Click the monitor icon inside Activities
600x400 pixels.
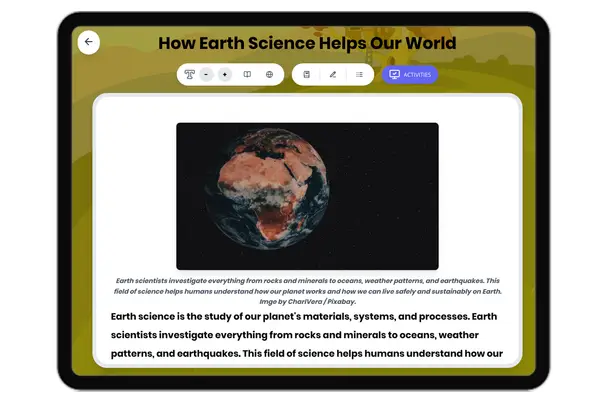394,74
